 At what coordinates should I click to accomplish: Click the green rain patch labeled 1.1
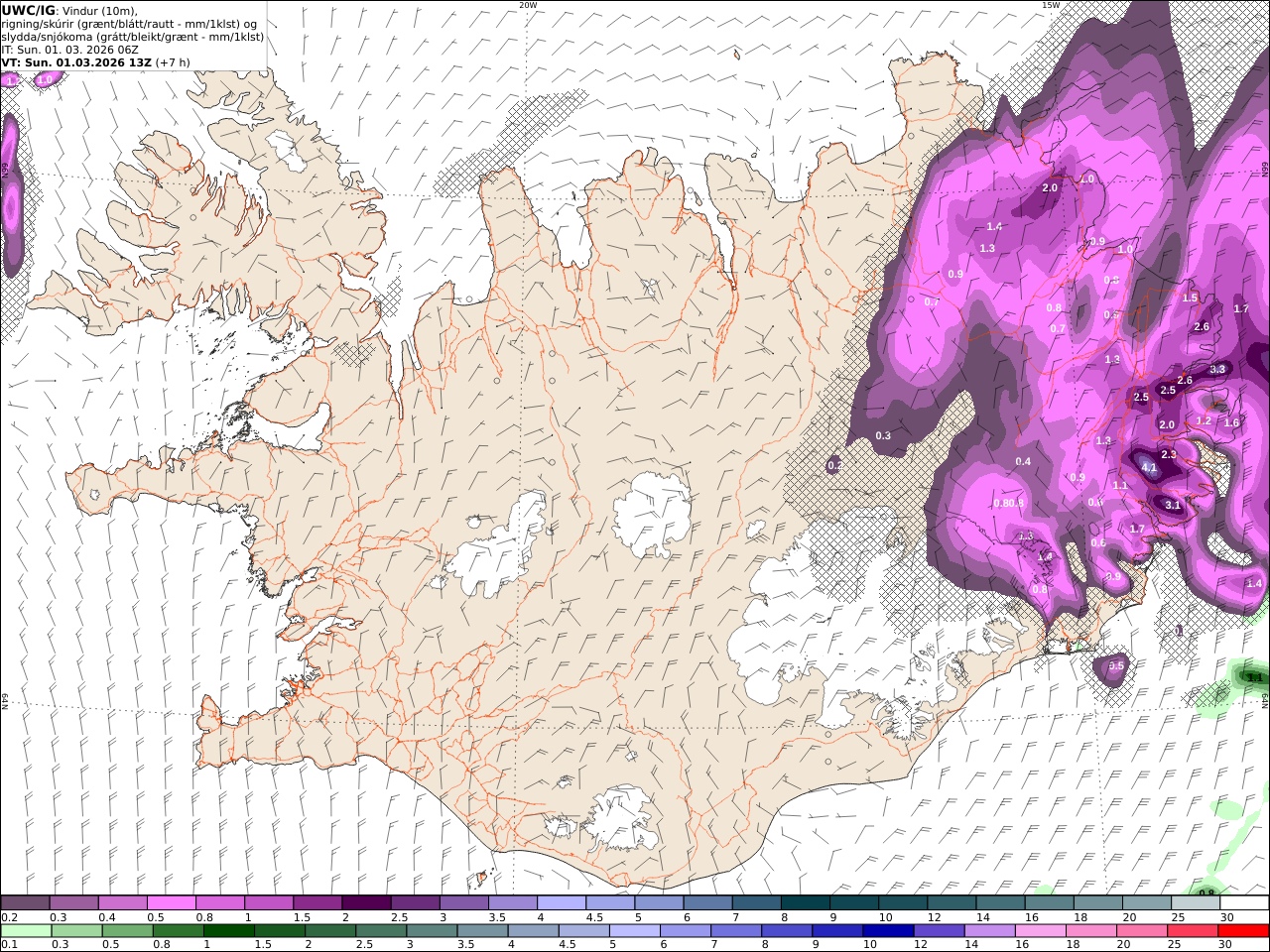1255,677
